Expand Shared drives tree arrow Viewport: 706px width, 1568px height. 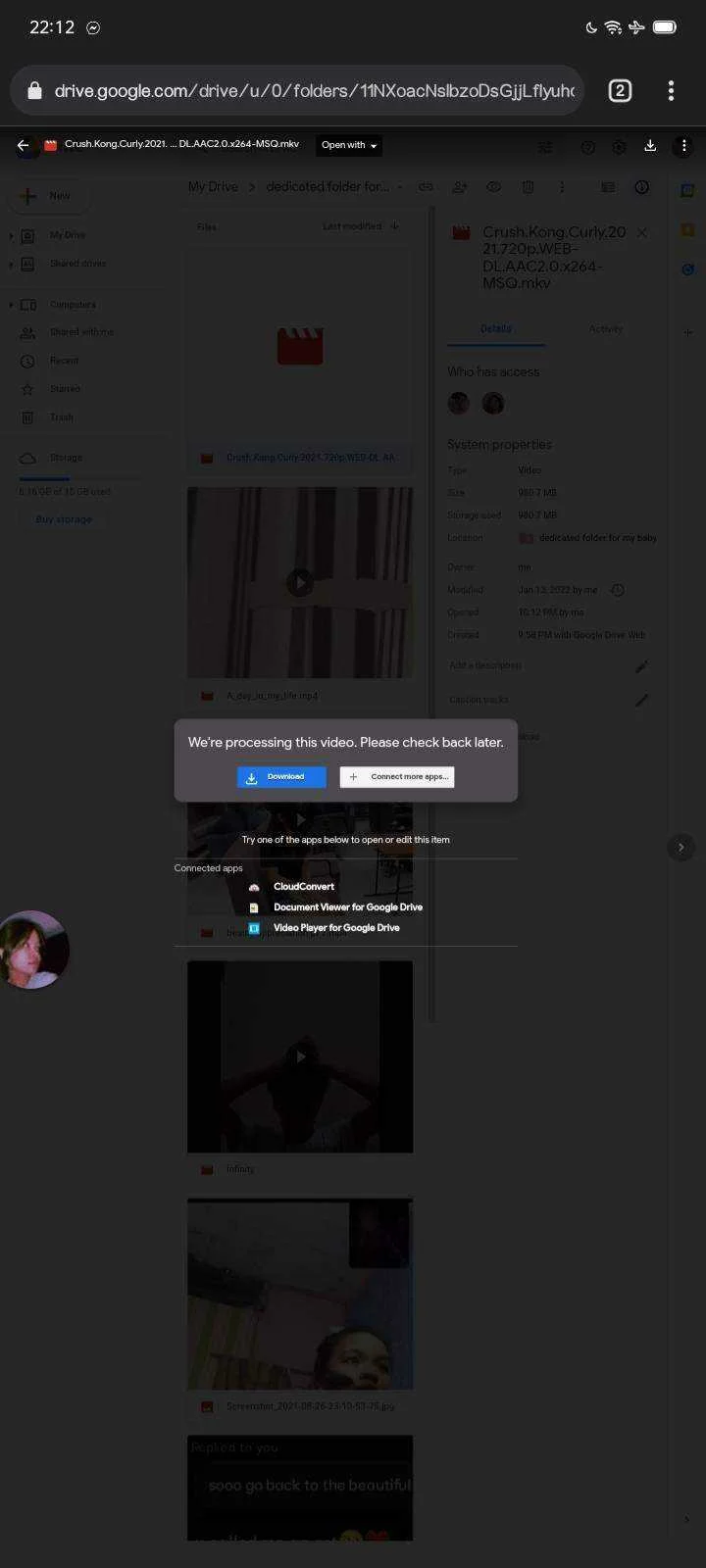click(11, 264)
